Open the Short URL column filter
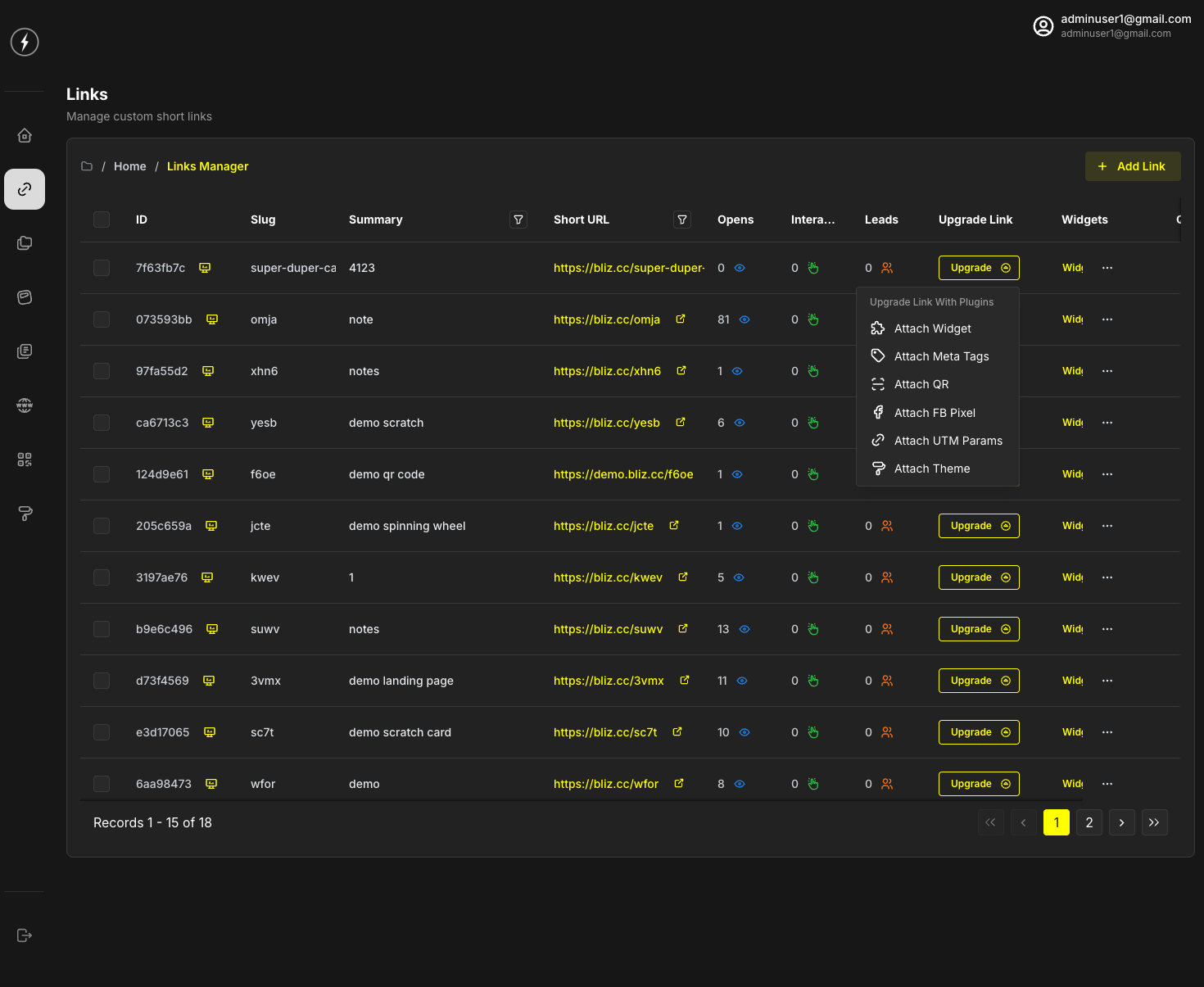The image size is (1204, 987). click(682, 220)
